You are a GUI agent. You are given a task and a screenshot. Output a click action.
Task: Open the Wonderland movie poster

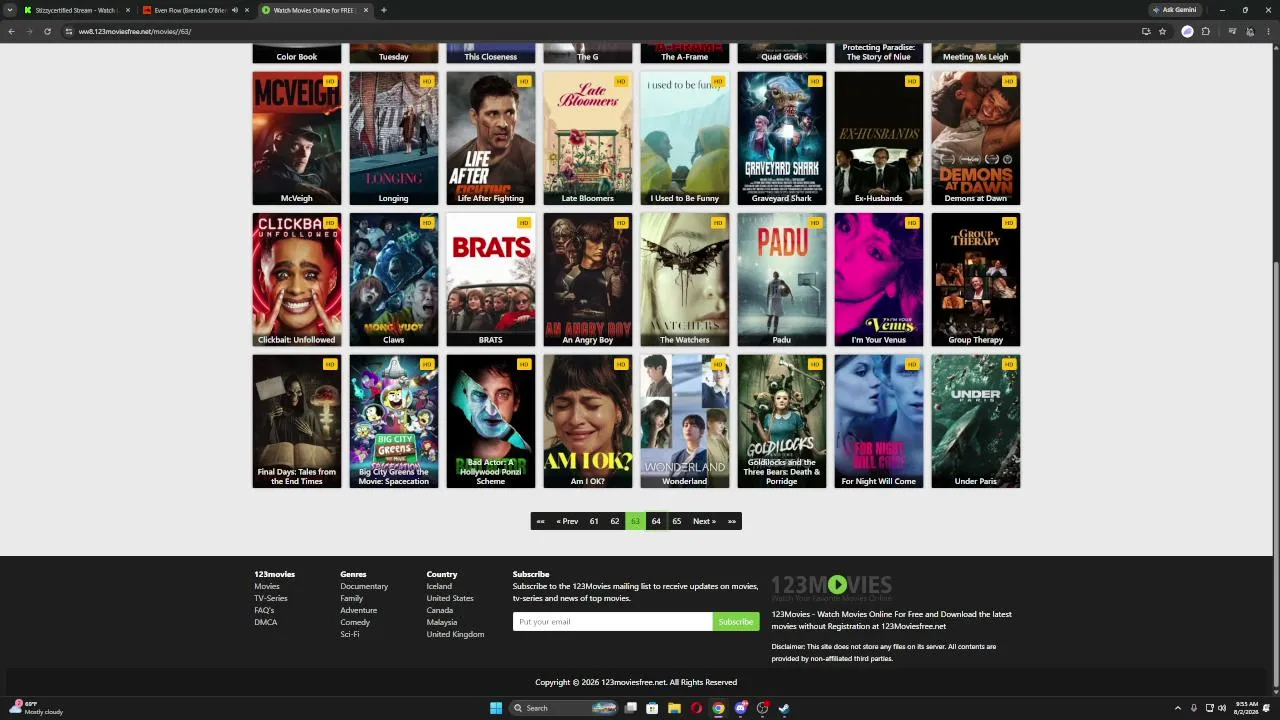(685, 421)
